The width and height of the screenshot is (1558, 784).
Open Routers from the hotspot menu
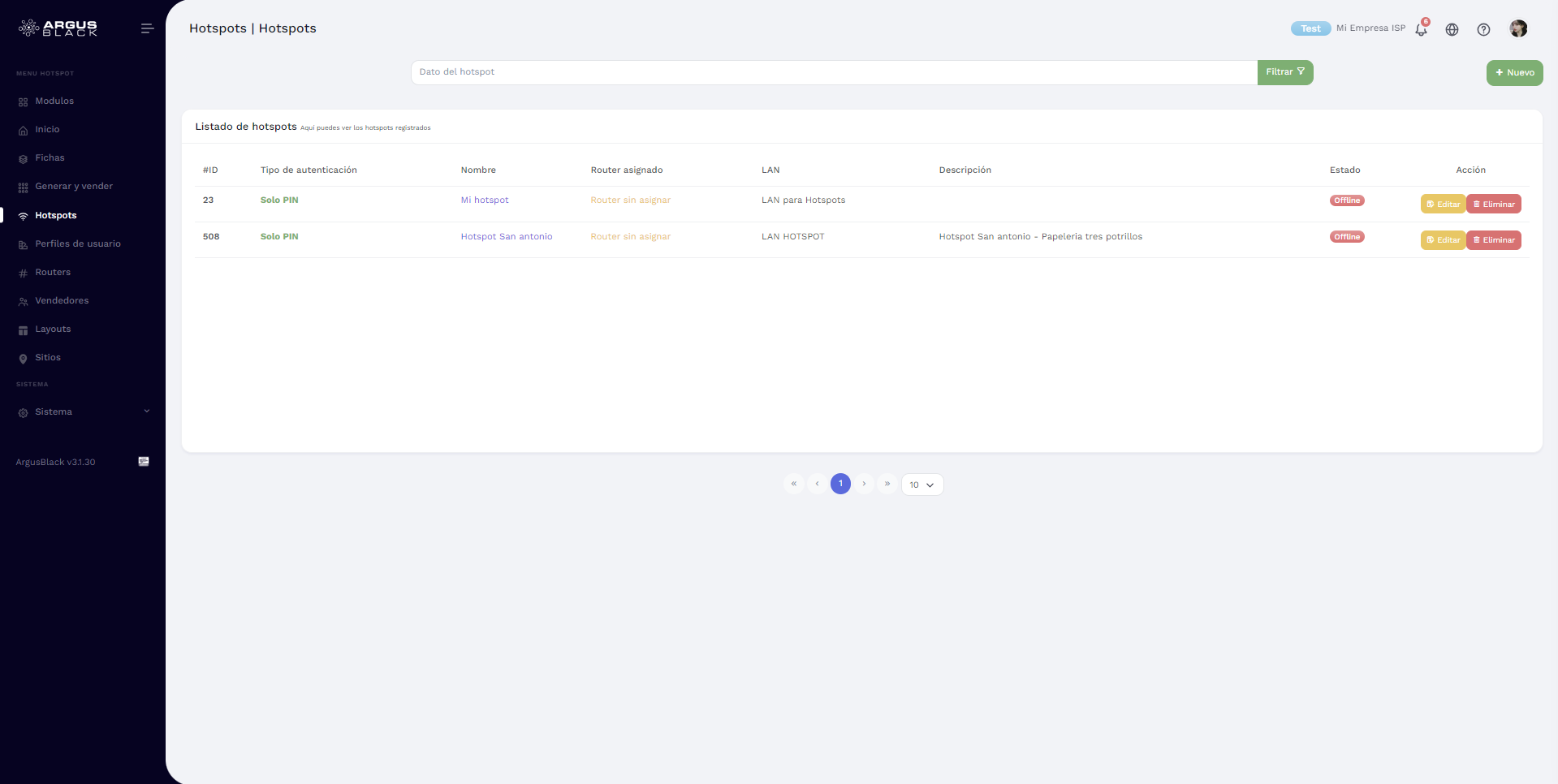click(x=53, y=272)
